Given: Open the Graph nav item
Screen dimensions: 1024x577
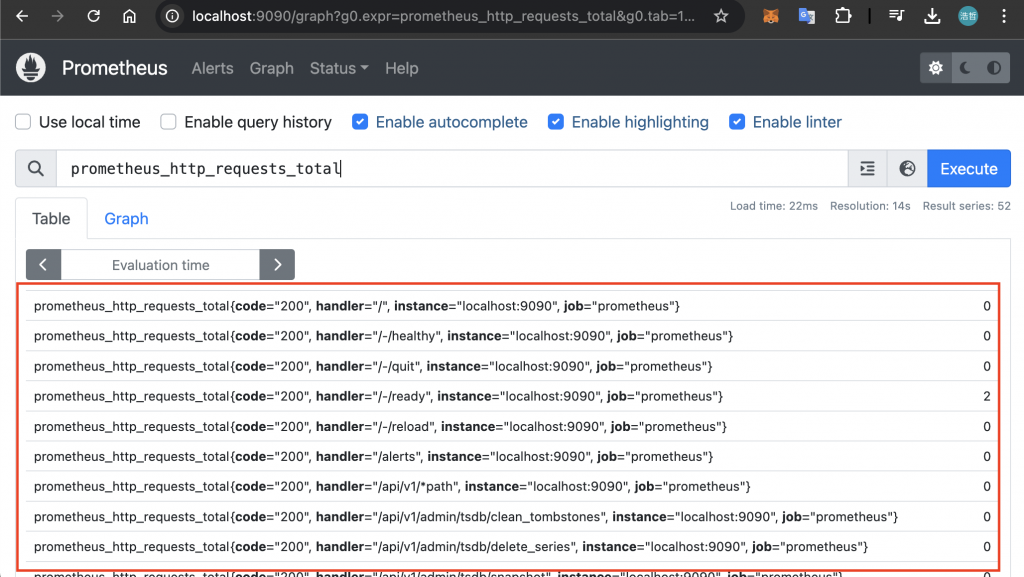Looking at the screenshot, I should coord(272,68).
